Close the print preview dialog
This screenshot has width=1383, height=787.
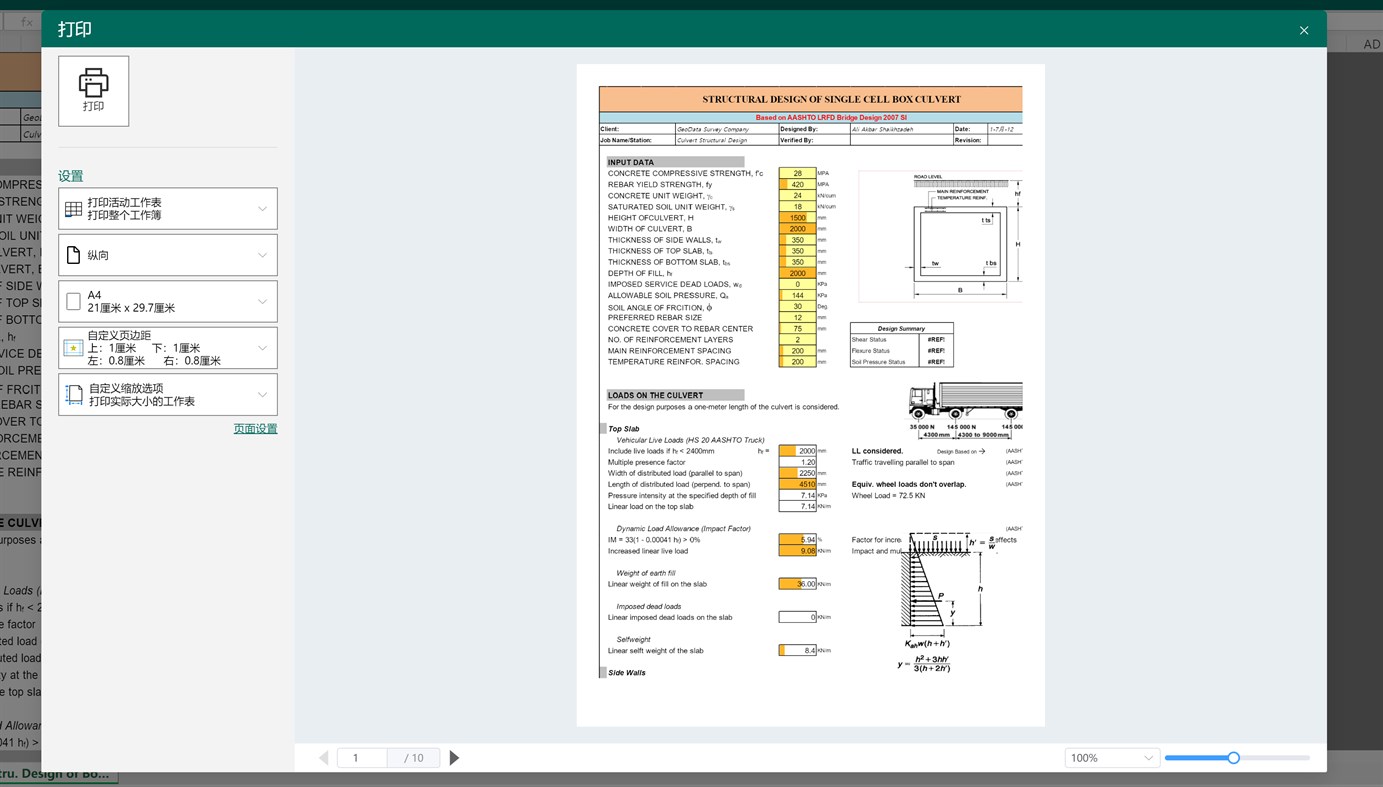pyautogui.click(x=1303, y=29)
